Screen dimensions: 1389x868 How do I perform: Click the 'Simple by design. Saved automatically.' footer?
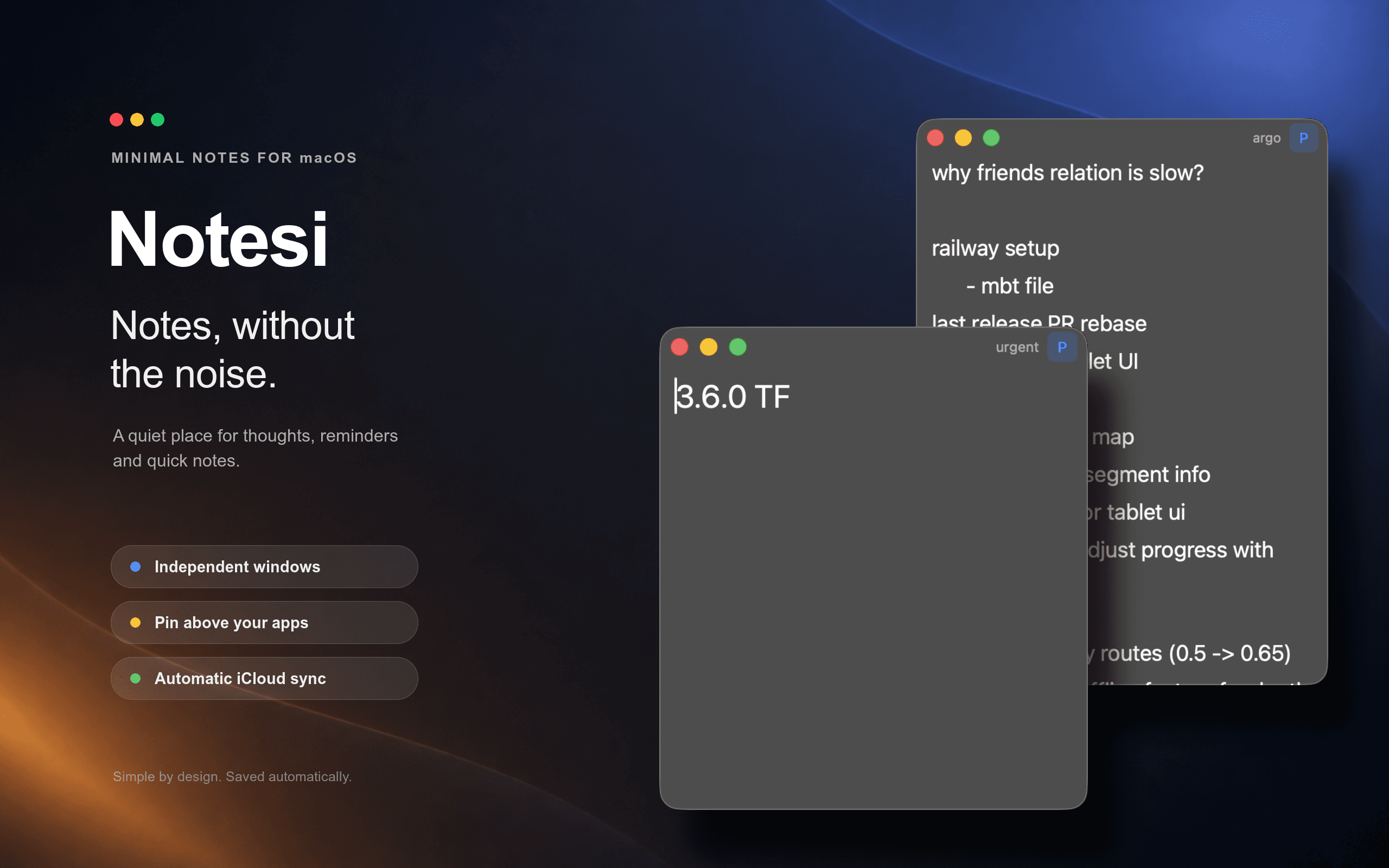[x=232, y=776]
